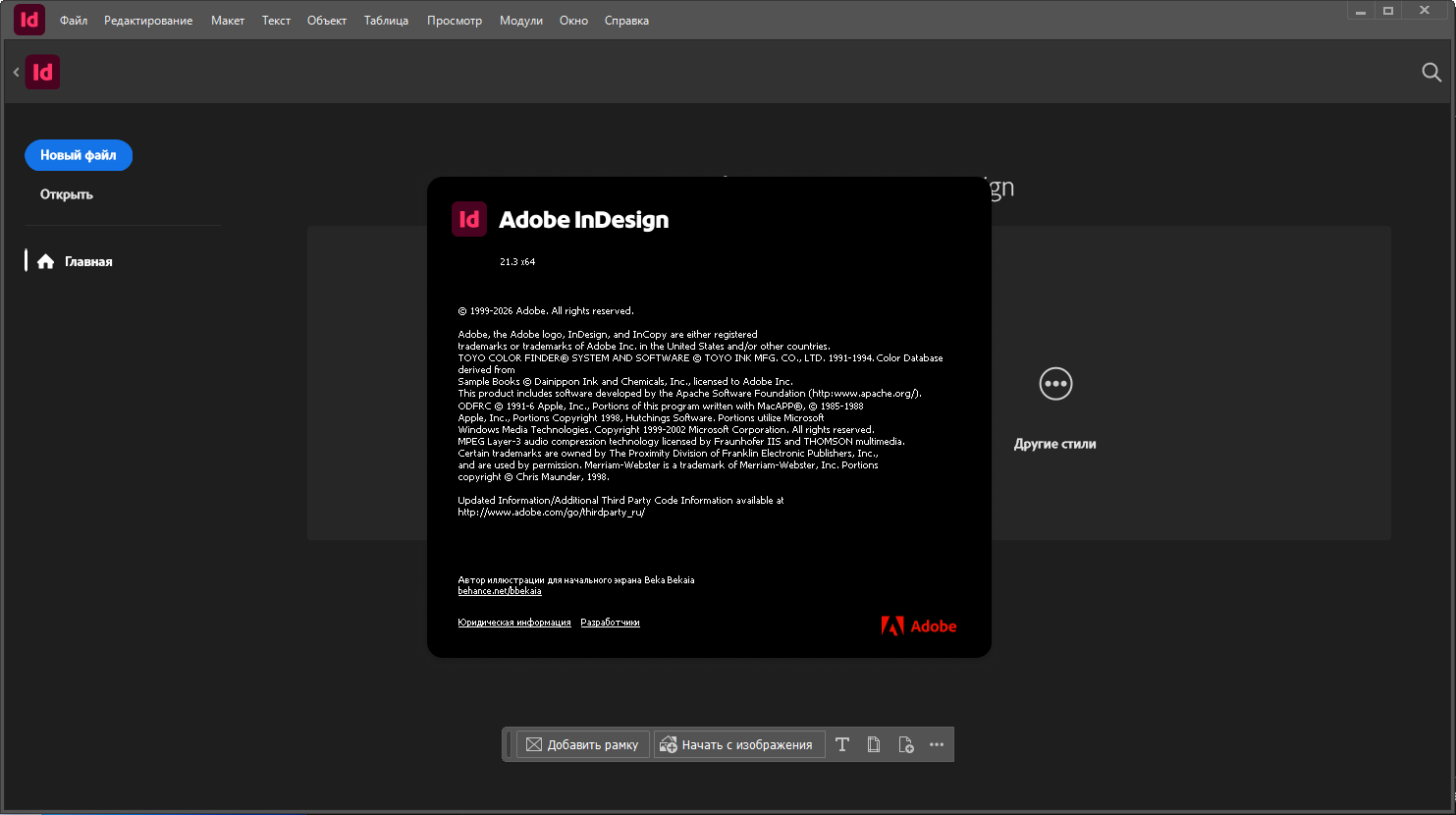Viewport: 1456px width, 815px height.
Task: Open the Файл menu
Action: click(x=74, y=21)
